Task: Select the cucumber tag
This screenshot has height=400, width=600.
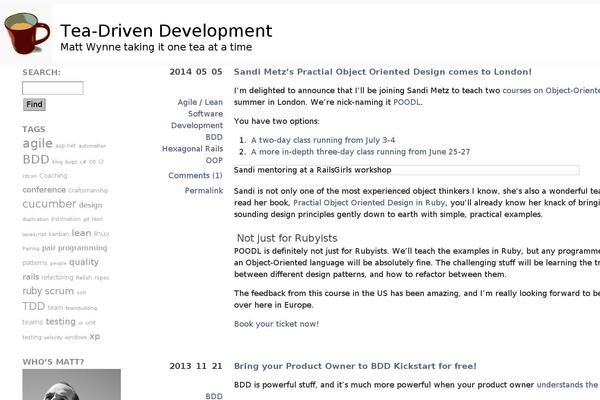Action: point(49,204)
